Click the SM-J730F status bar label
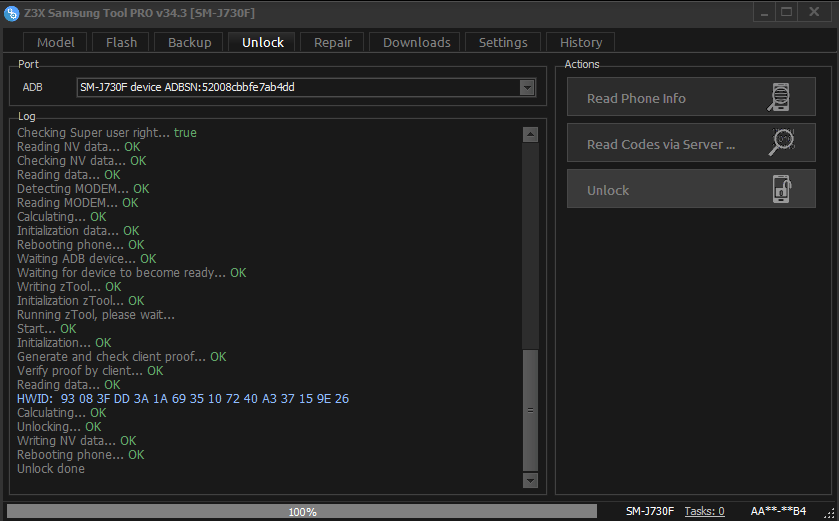The width and height of the screenshot is (839, 521). pyautogui.click(x=650, y=511)
